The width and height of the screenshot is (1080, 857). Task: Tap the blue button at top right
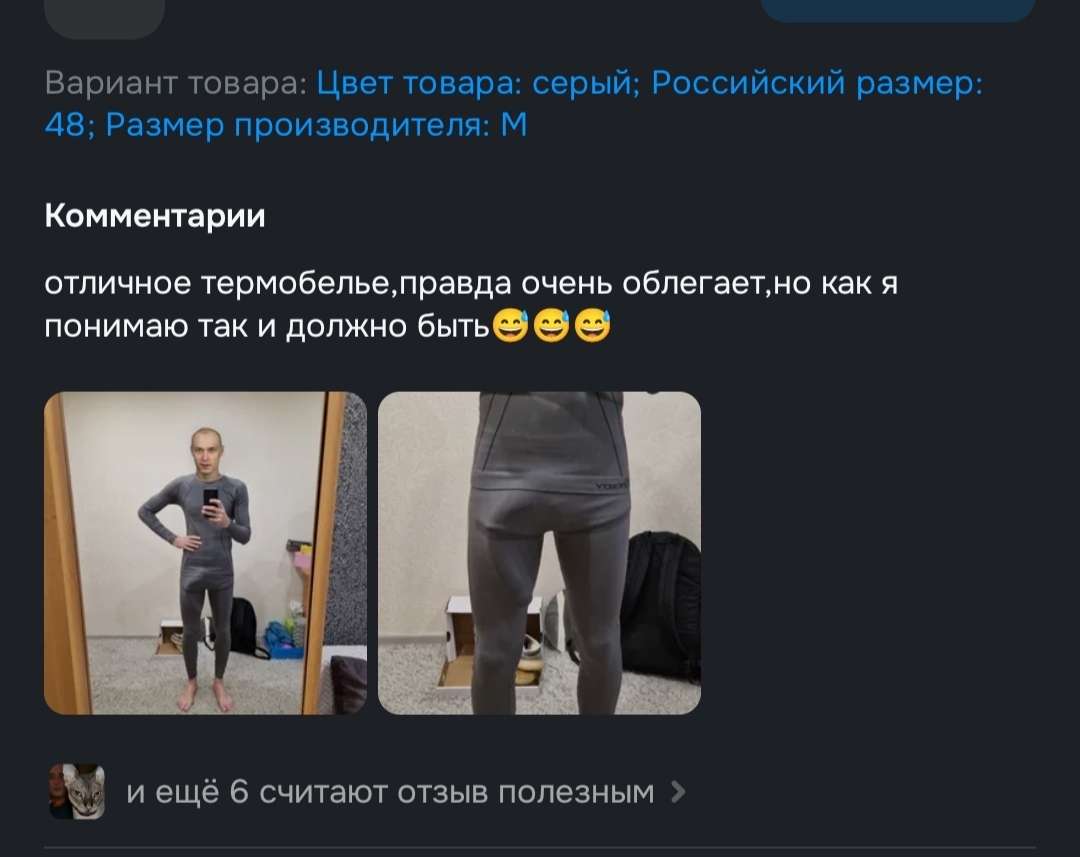[x=897, y=8]
